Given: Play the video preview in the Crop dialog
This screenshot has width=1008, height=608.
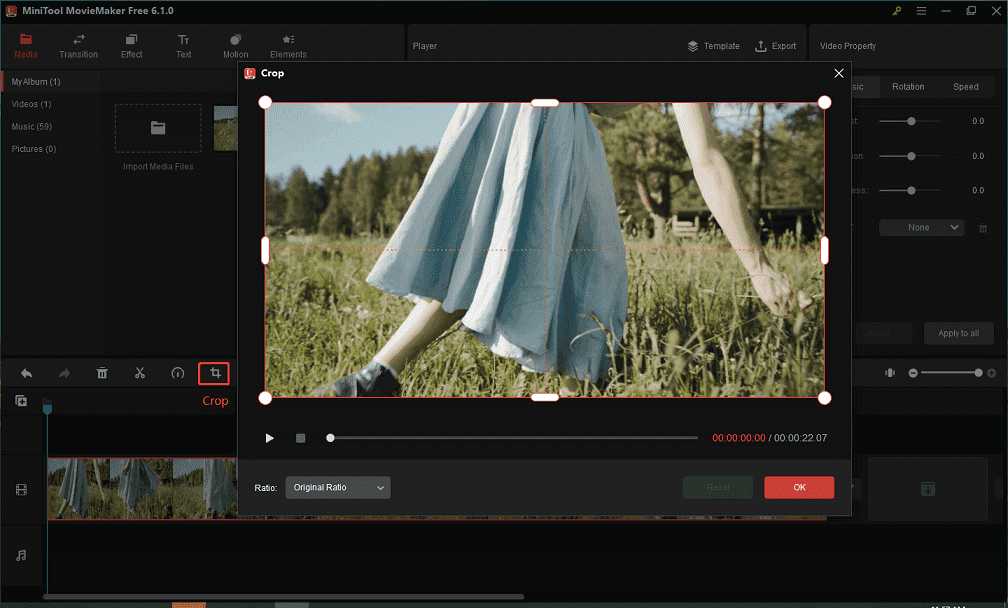Looking at the screenshot, I should click(x=269, y=438).
